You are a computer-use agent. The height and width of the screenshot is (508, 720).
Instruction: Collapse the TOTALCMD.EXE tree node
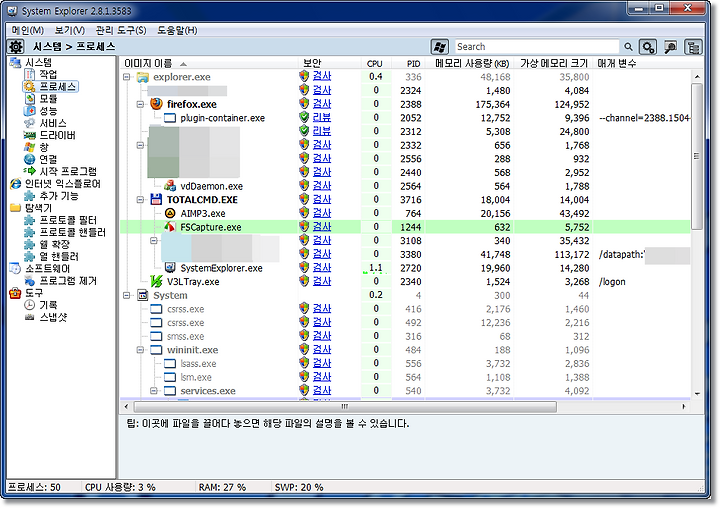pyautogui.click(x=141, y=200)
